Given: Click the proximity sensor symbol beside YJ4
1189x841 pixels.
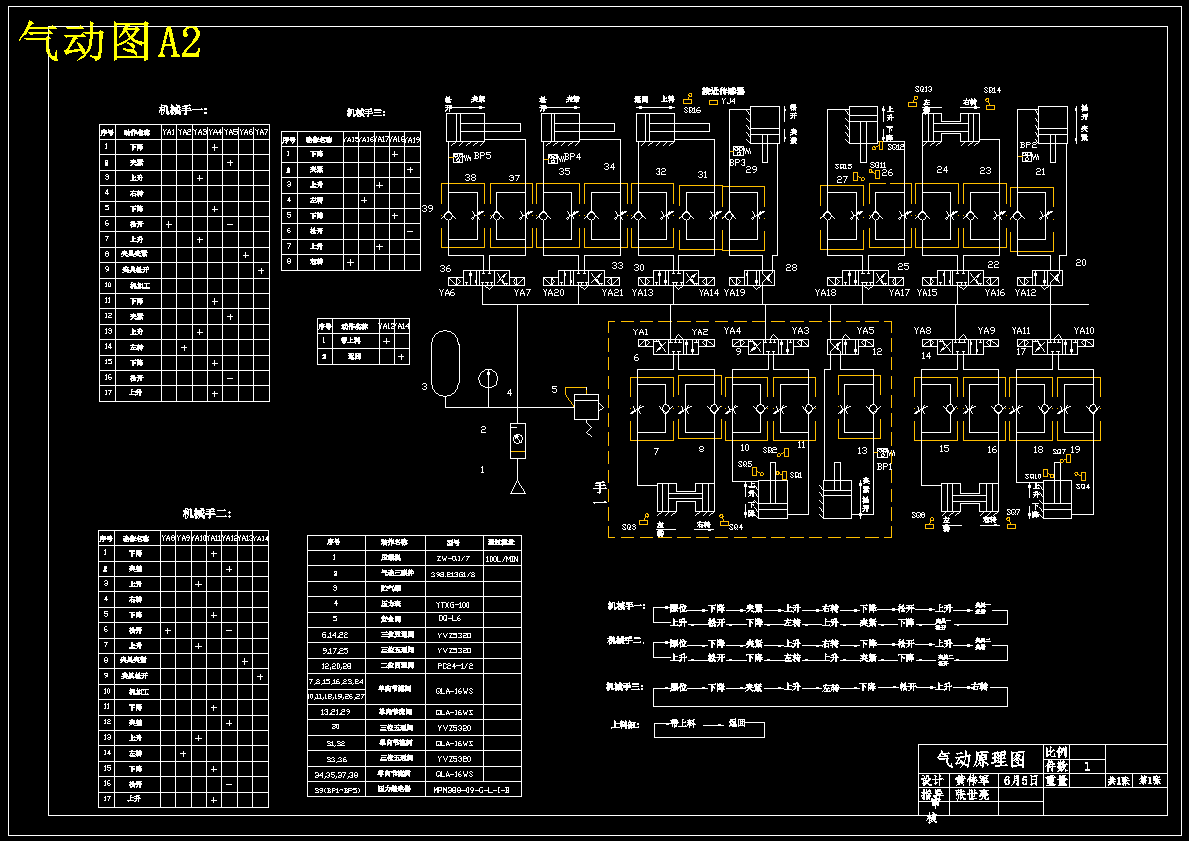Looking at the screenshot, I should point(712,101).
